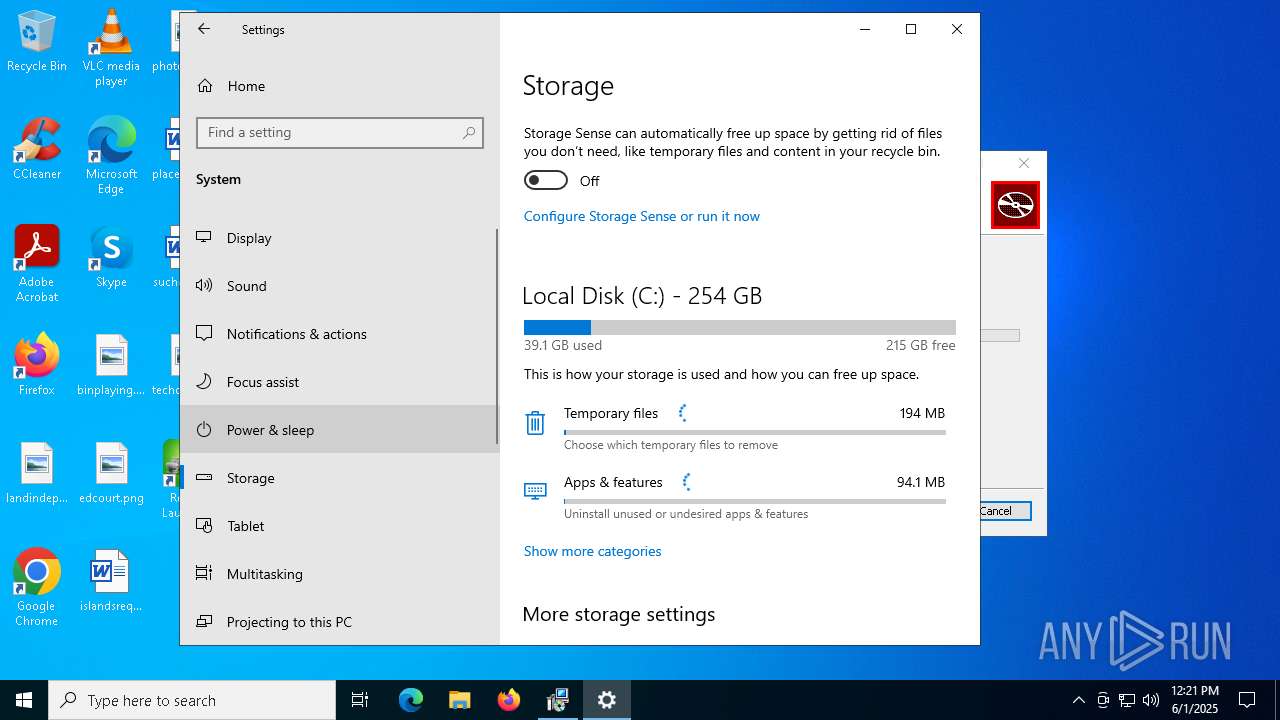
Task: Open Microsoft Edge desktop shortcut
Action: (111, 155)
